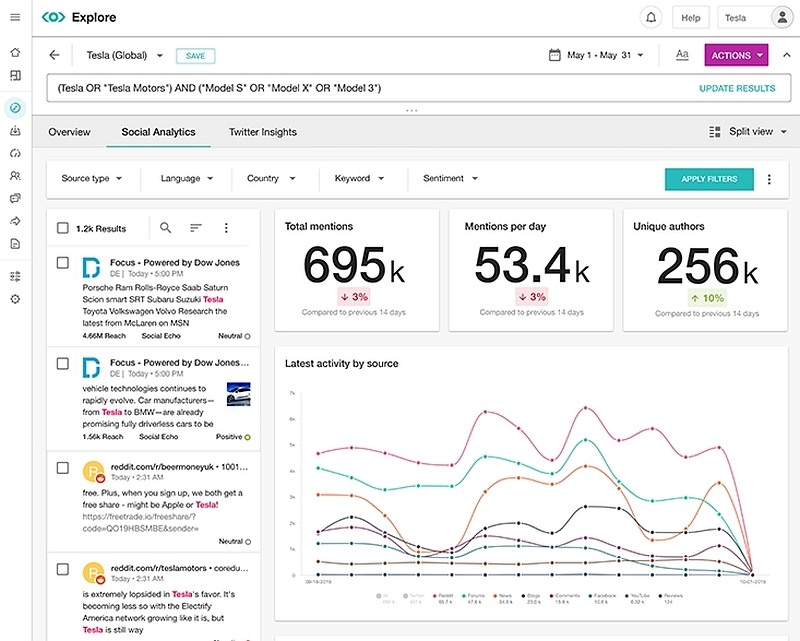Open Source type filter

point(92,179)
